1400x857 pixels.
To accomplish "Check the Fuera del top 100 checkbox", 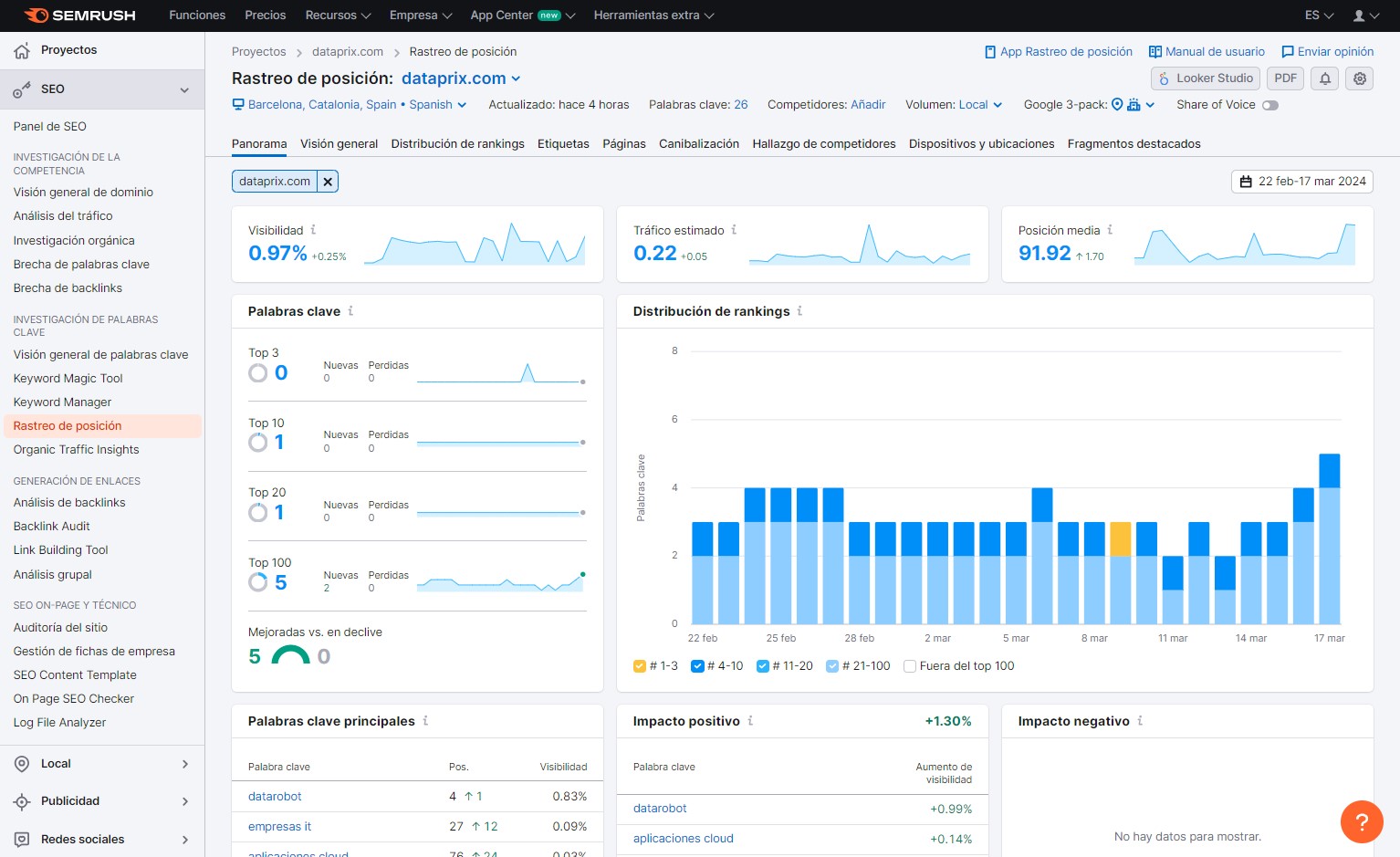I will click(910, 666).
